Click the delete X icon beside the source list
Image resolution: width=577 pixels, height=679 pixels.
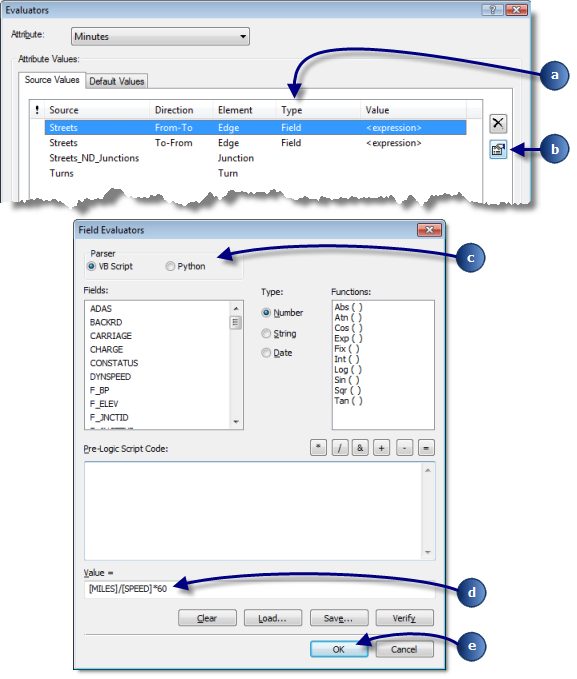(x=498, y=123)
